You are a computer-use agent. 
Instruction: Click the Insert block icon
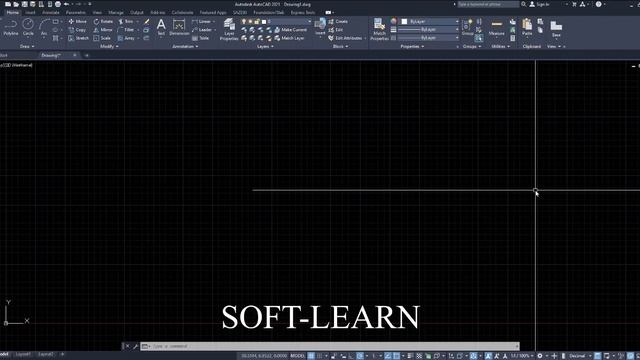[x=320, y=27]
